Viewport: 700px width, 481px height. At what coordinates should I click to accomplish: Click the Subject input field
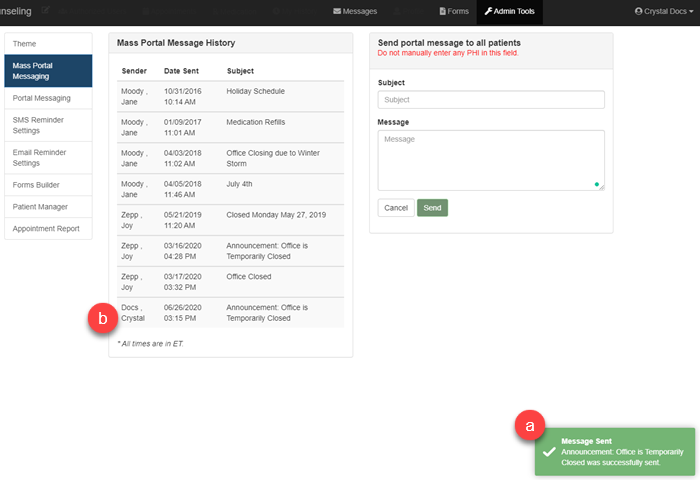pos(491,100)
